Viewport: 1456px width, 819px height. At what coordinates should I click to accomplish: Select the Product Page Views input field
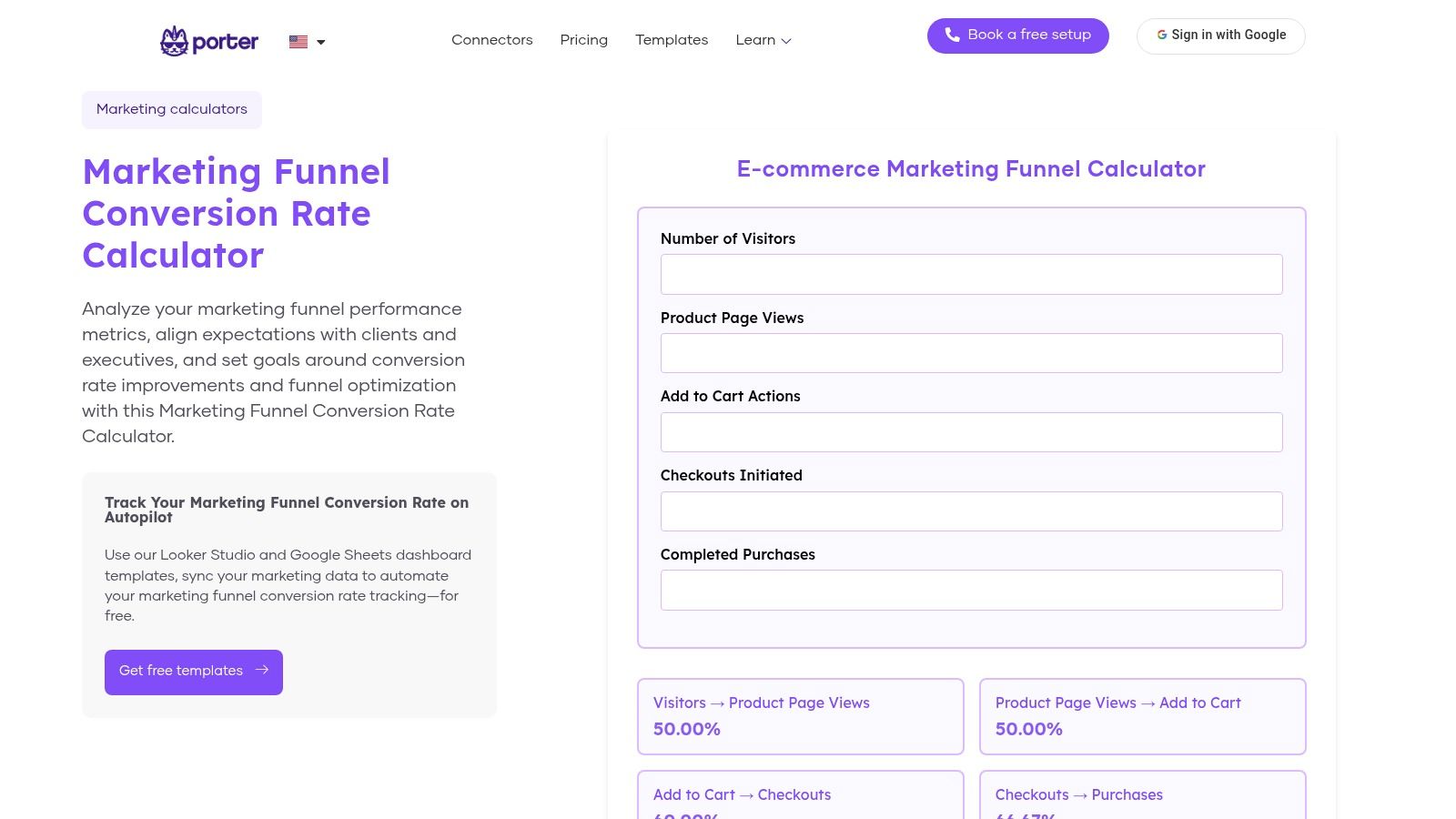pyautogui.click(x=971, y=352)
